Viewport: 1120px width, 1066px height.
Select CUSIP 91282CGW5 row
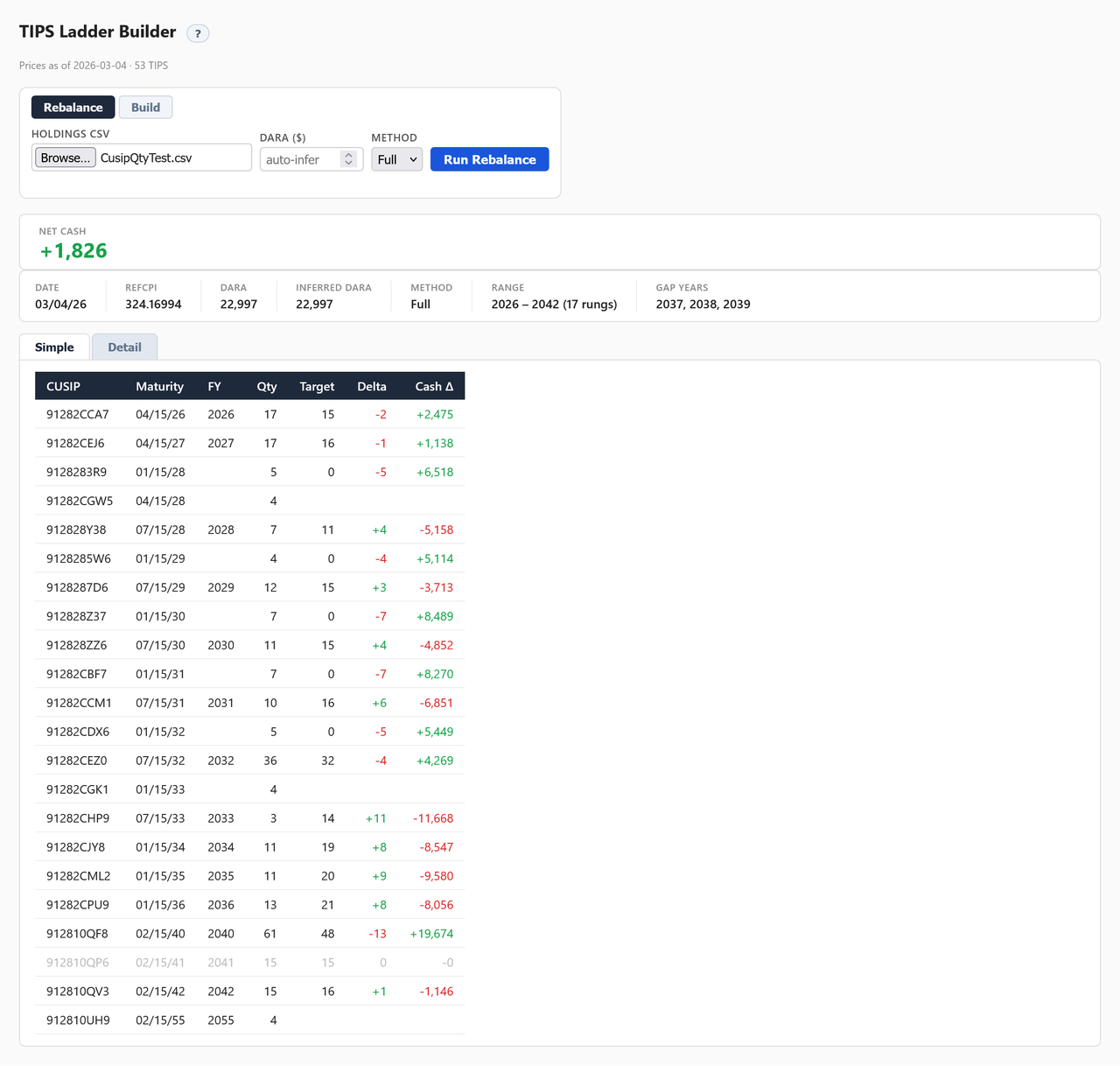(x=249, y=501)
